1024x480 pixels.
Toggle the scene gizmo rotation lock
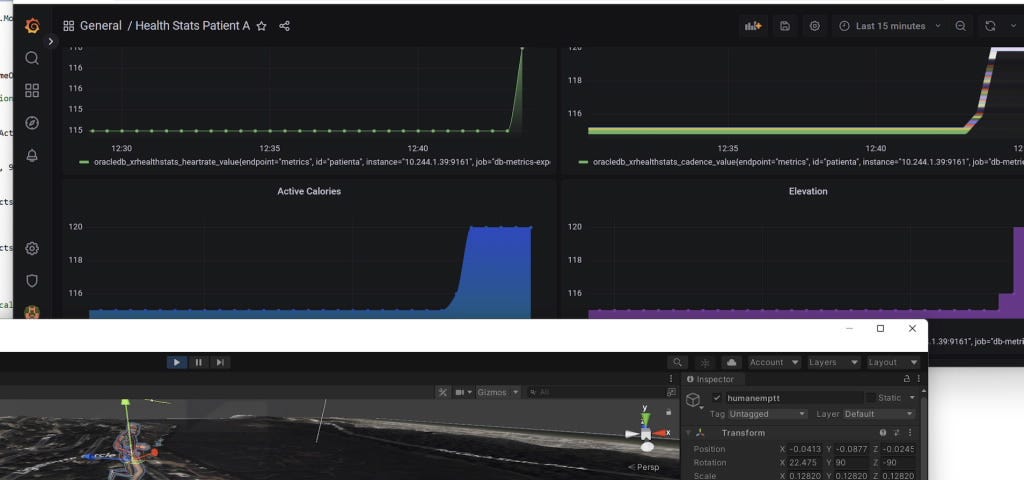tap(668, 412)
